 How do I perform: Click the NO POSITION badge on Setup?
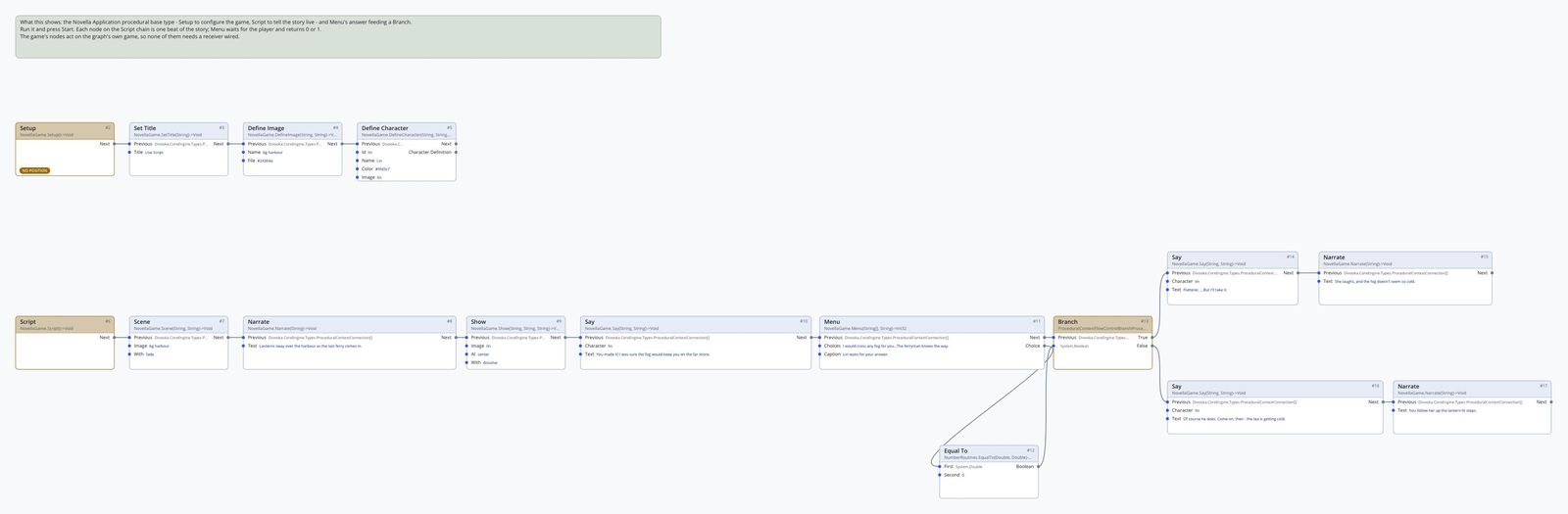pyautogui.click(x=34, y=170)
